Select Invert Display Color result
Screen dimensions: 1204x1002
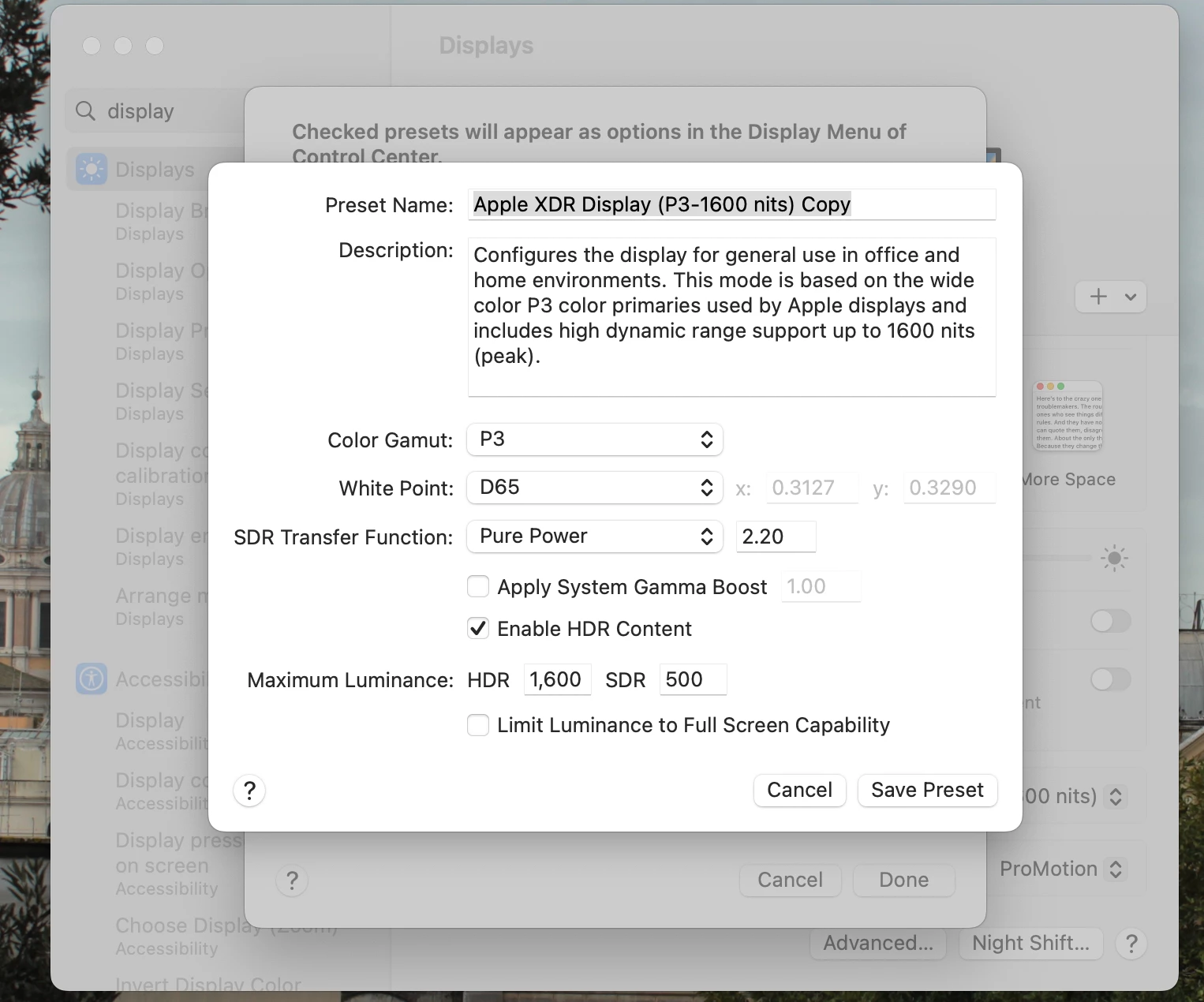[208, 985]
